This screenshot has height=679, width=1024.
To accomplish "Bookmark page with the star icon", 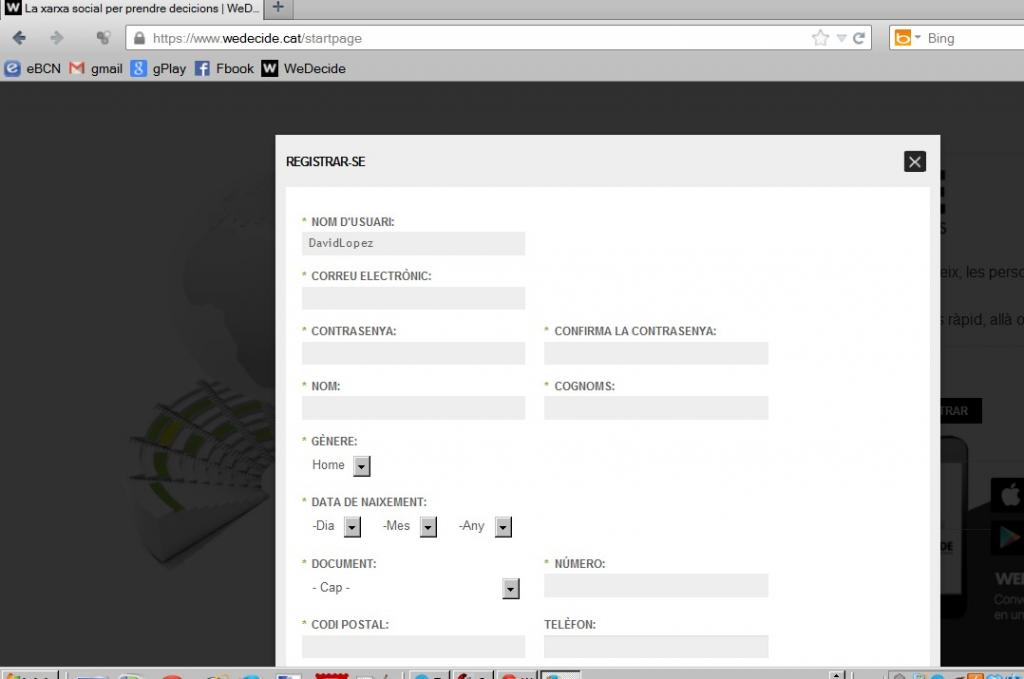I will [820, 38].
